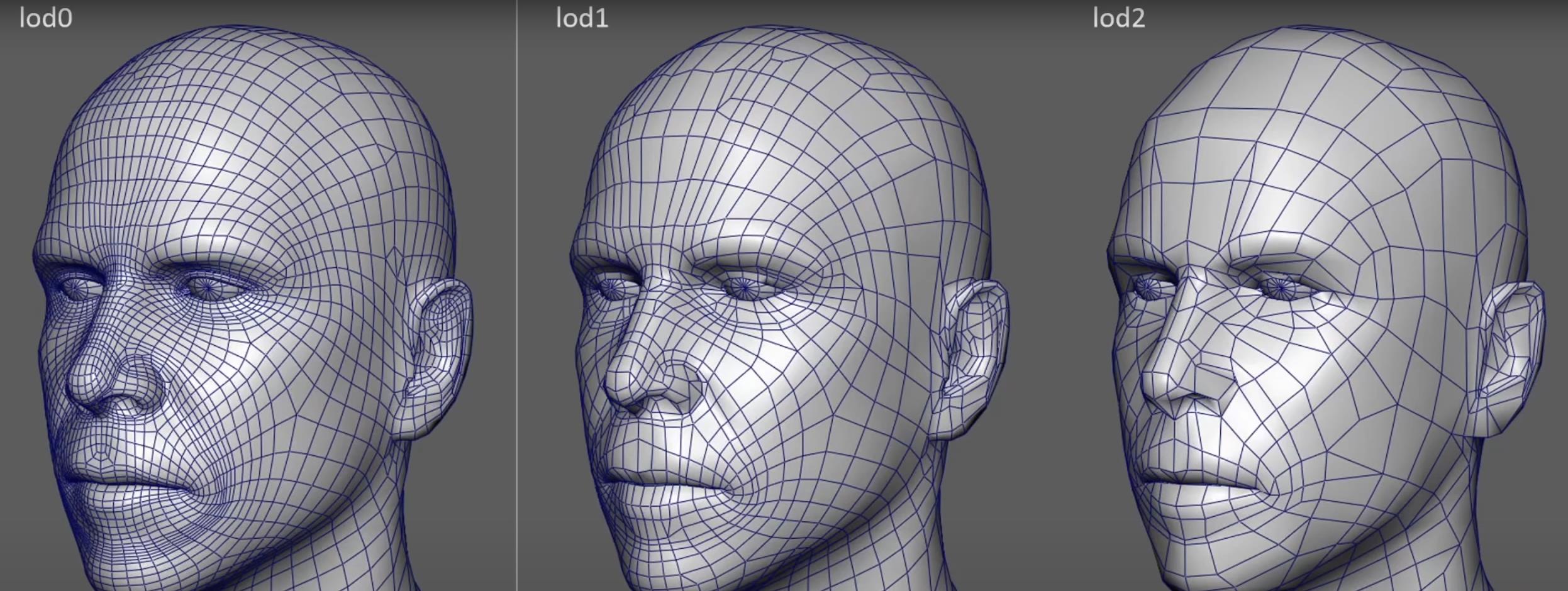Click the lod0 label text
This screenshot has width=1568, height=591.
click(x=46, y=18)
